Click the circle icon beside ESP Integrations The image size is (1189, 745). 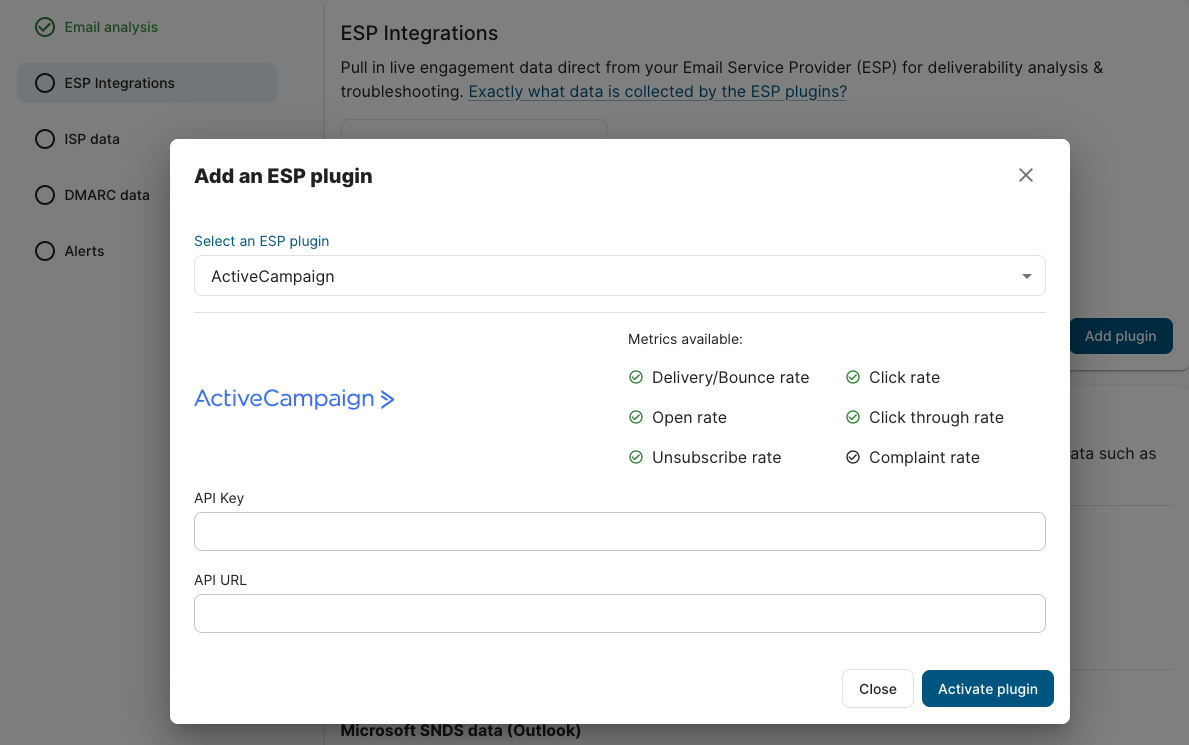45,83
